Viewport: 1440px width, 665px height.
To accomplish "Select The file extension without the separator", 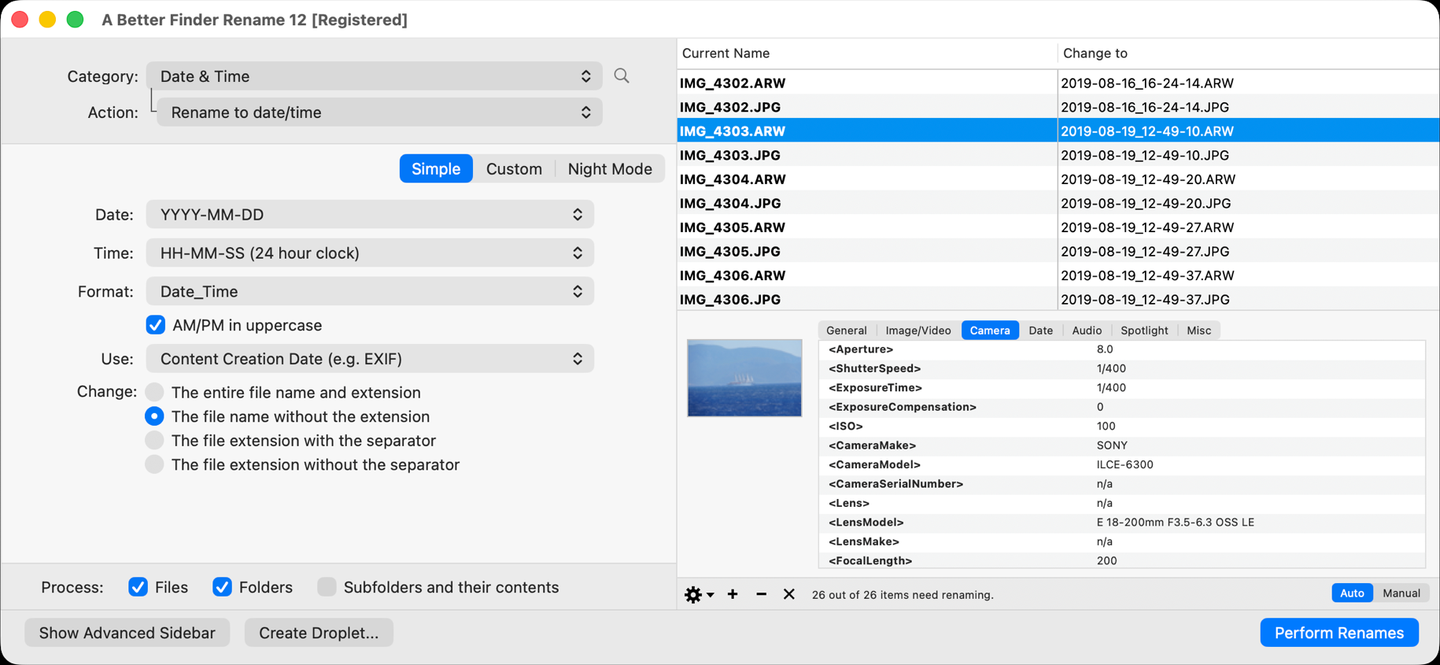I will (154, 464).
